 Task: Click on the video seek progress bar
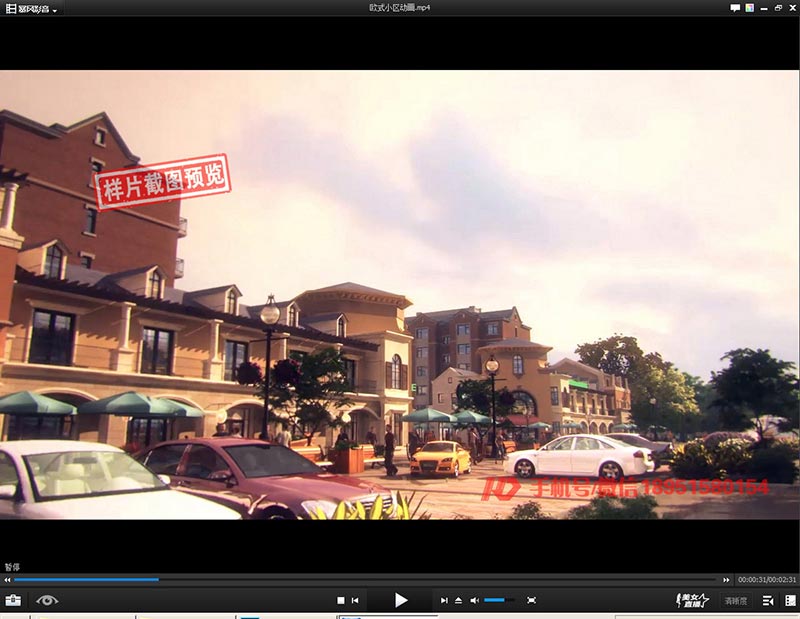[370, 579]
